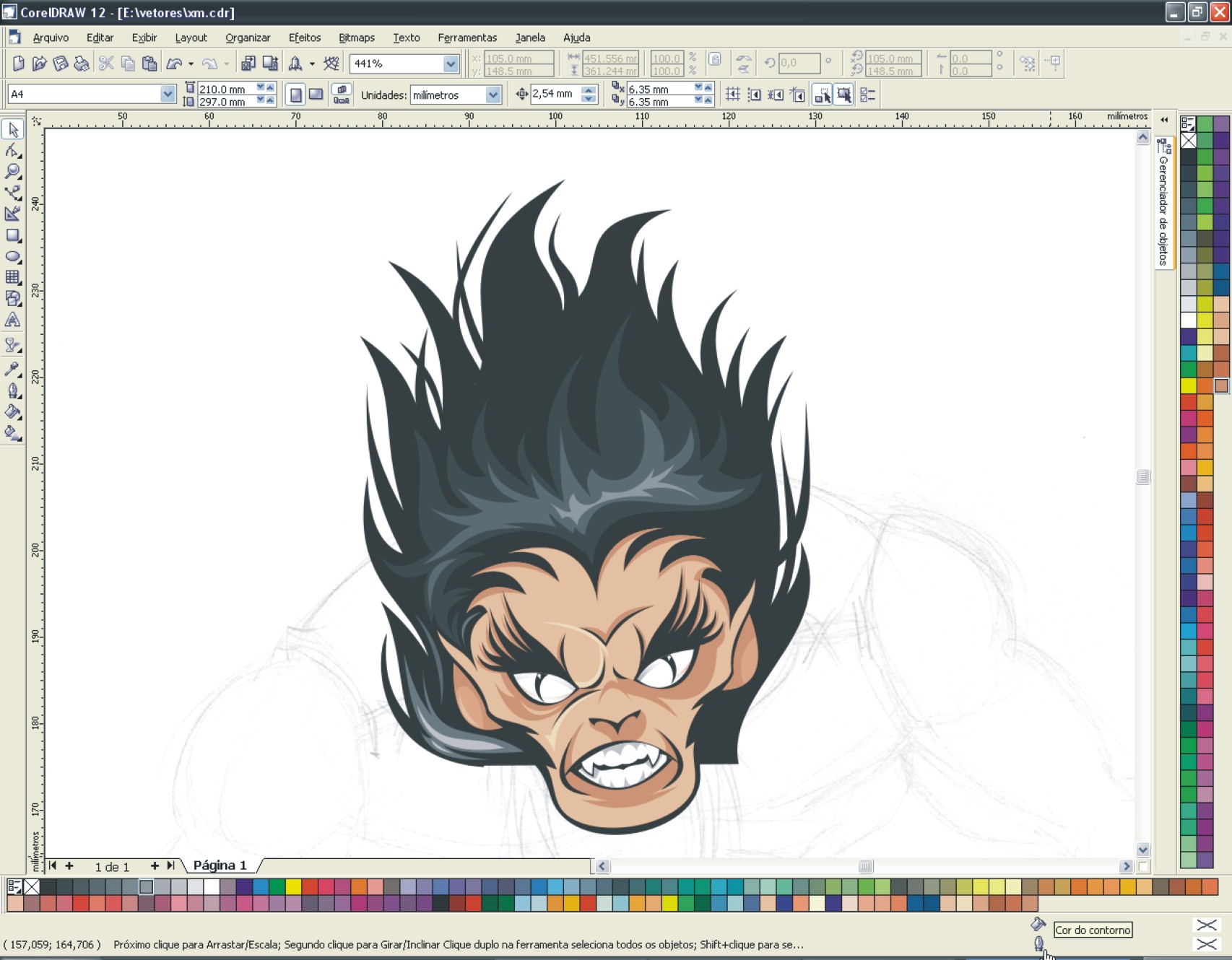Open the Exibir menu
The width and height of the screenshot is (1232, 960).
144,38
